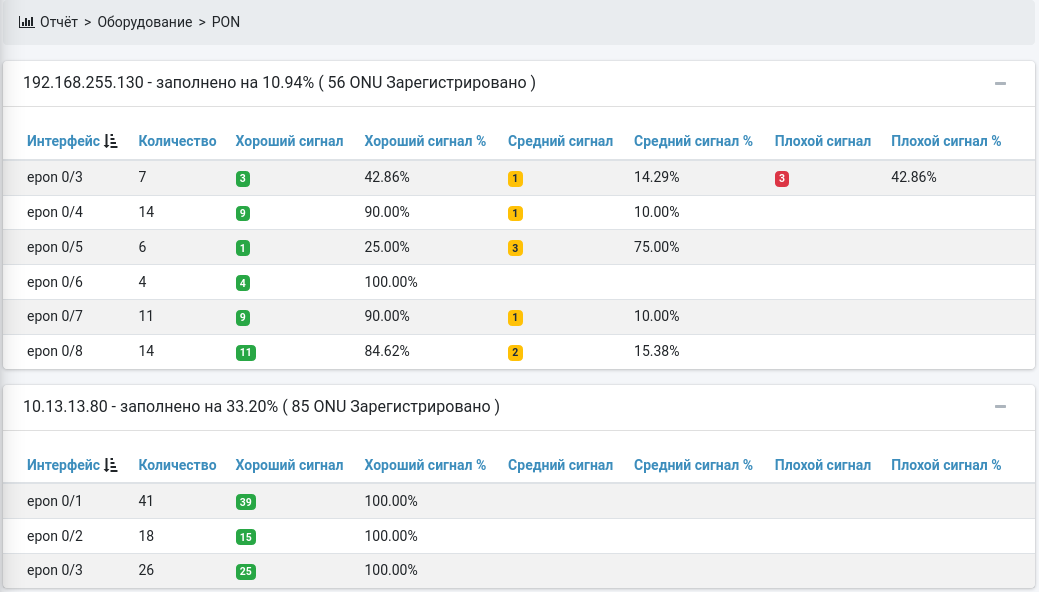Click red bad signal badge for epon 0/3

coord(782,178)
